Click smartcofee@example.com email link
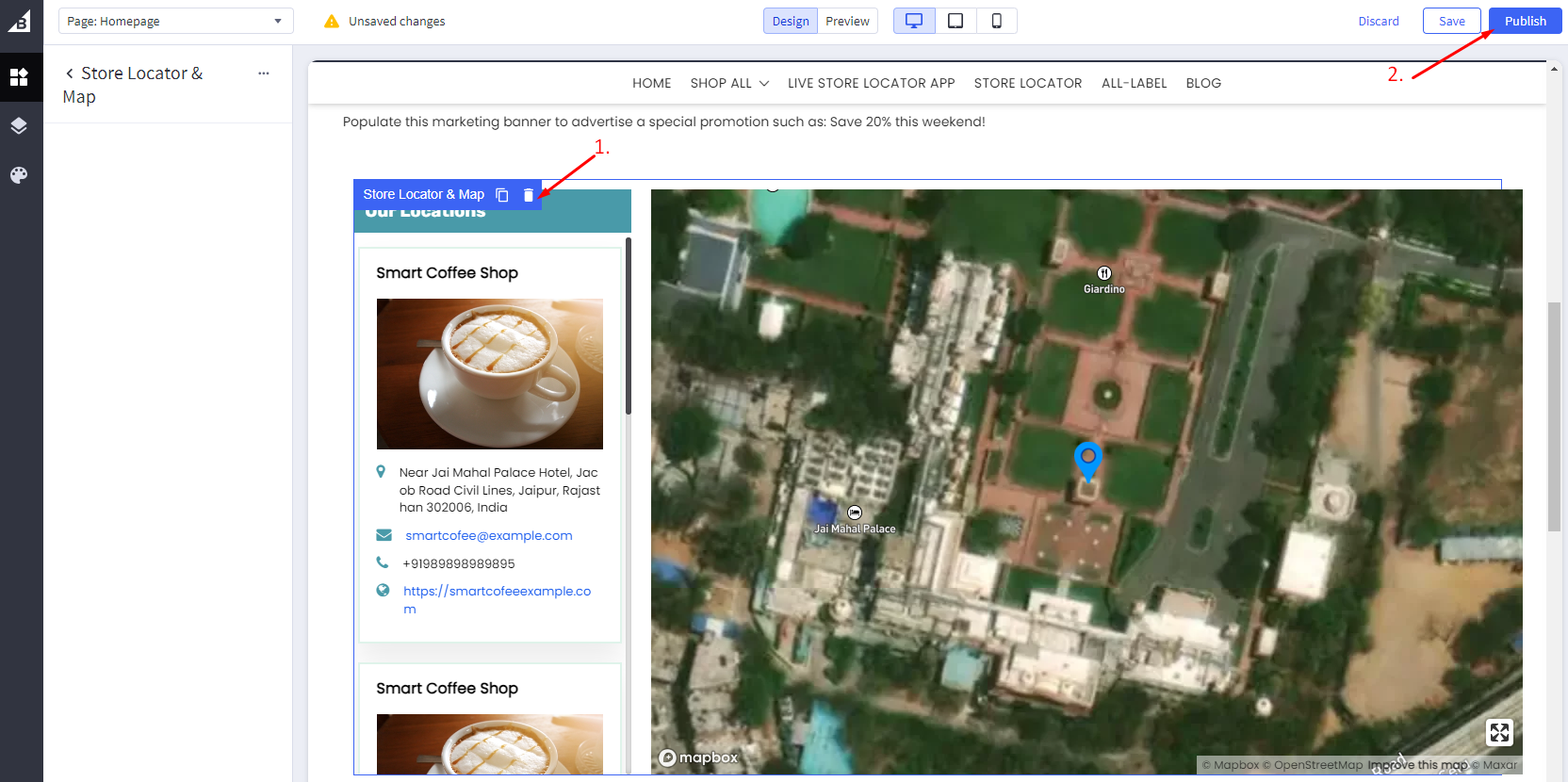Viewport: 1568px width, 782px height. pos(489,535)
